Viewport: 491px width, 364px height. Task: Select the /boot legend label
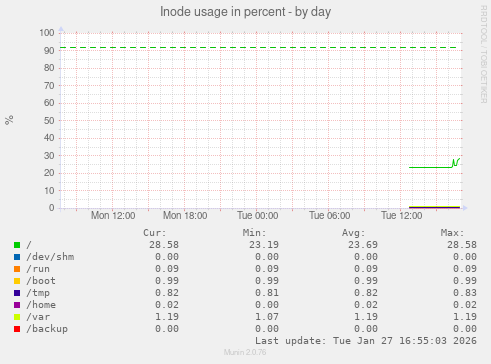point(41,281)
